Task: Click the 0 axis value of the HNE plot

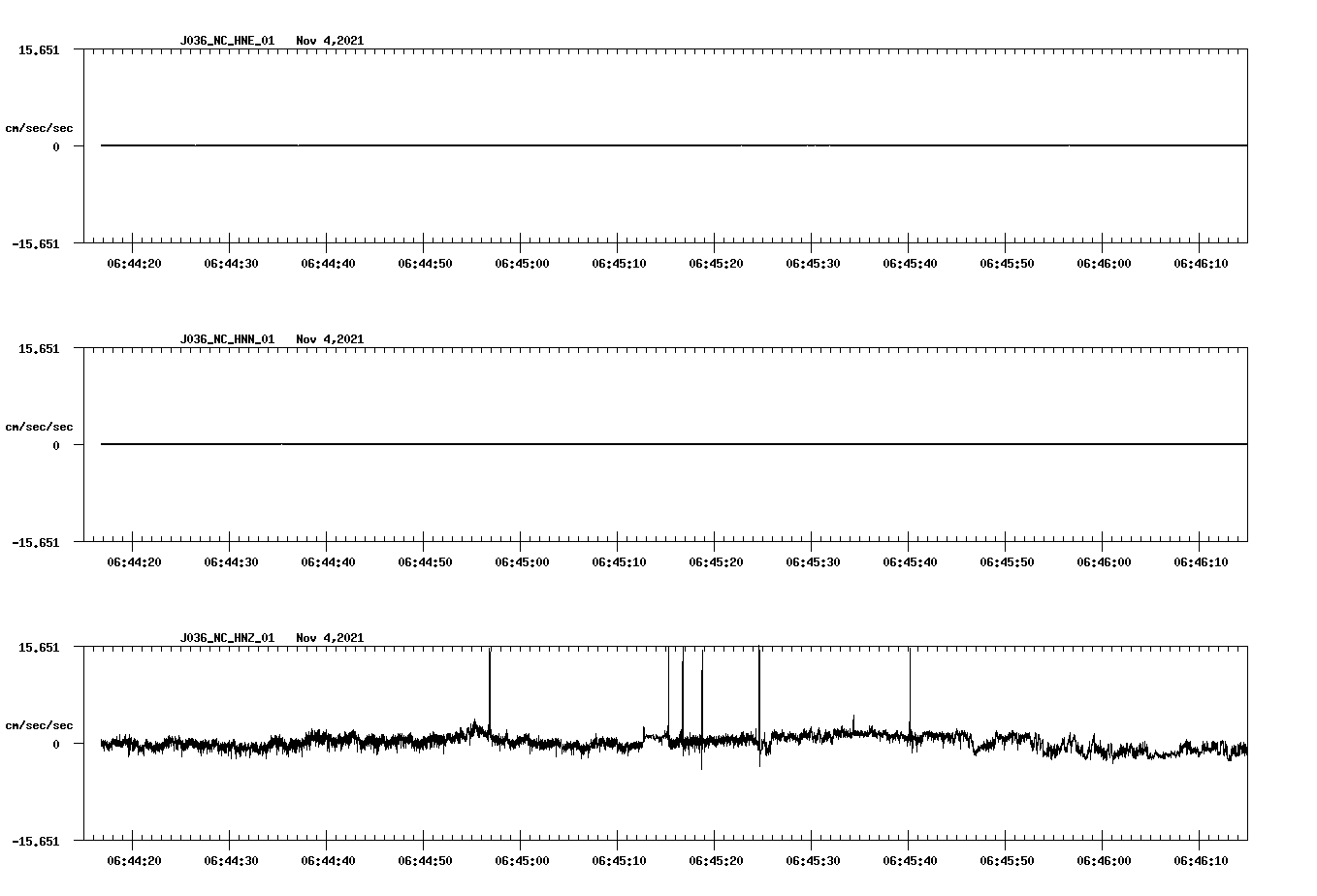Action: (x=56, y=146)
